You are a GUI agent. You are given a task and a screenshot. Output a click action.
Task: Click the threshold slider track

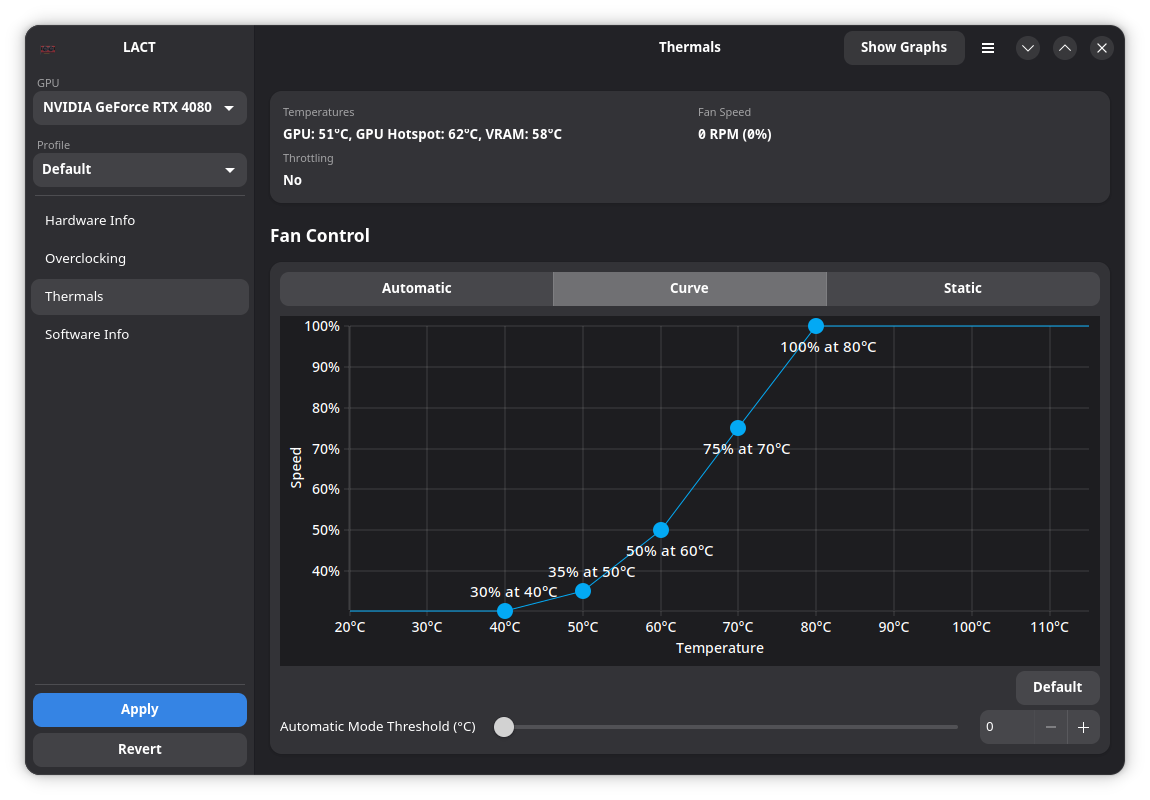tap(726, 727)
